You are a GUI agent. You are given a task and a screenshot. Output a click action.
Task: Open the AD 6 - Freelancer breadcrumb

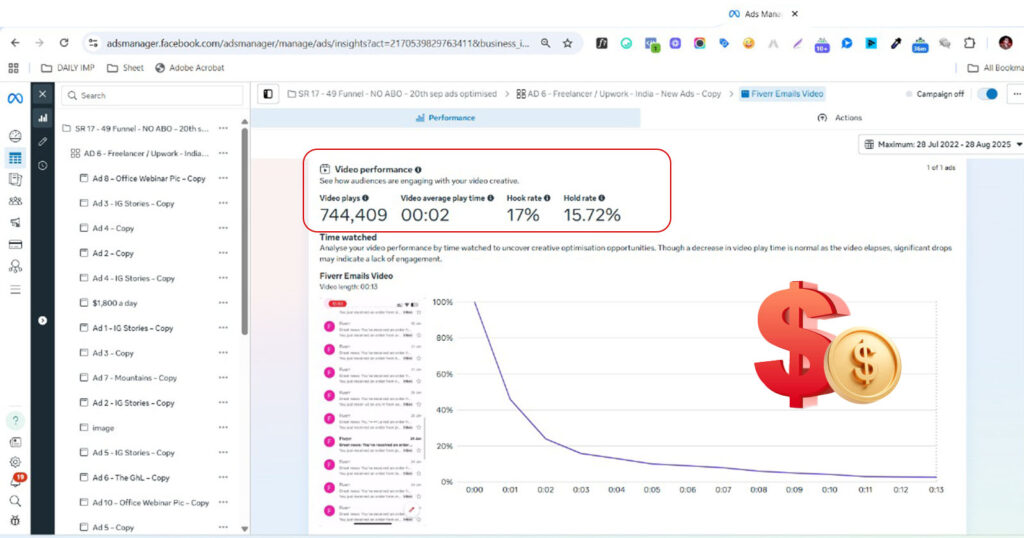[618, 94]
